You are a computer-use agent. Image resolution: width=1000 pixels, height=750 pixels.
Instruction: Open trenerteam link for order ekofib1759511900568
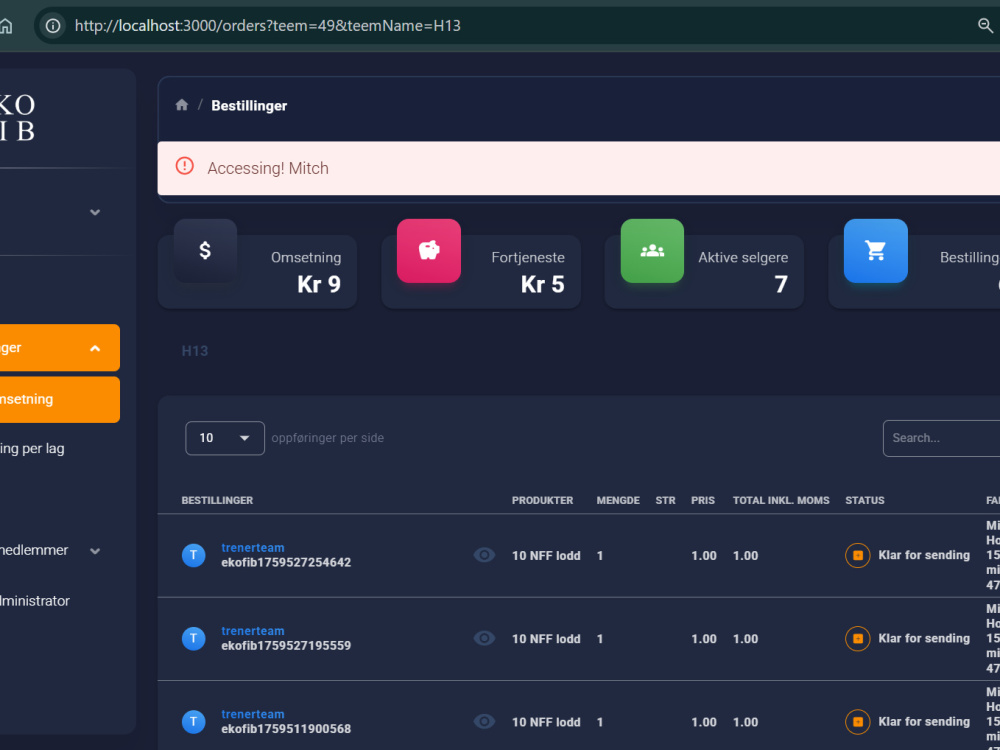[253, 714]
